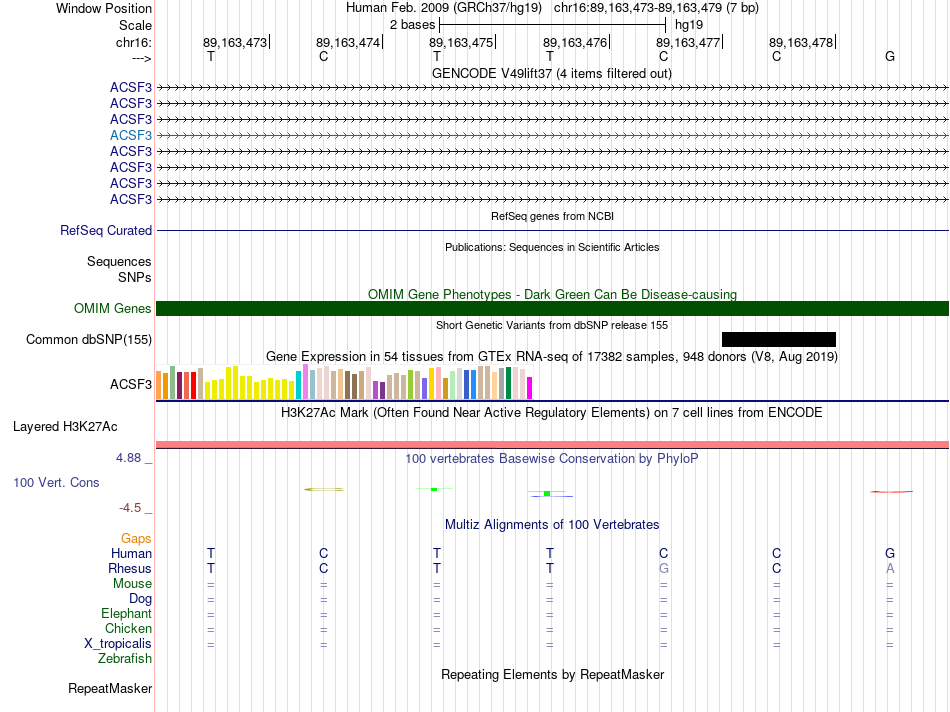Click the Dog species label
This screenshot has width=950, height=712.
[141, 599]
